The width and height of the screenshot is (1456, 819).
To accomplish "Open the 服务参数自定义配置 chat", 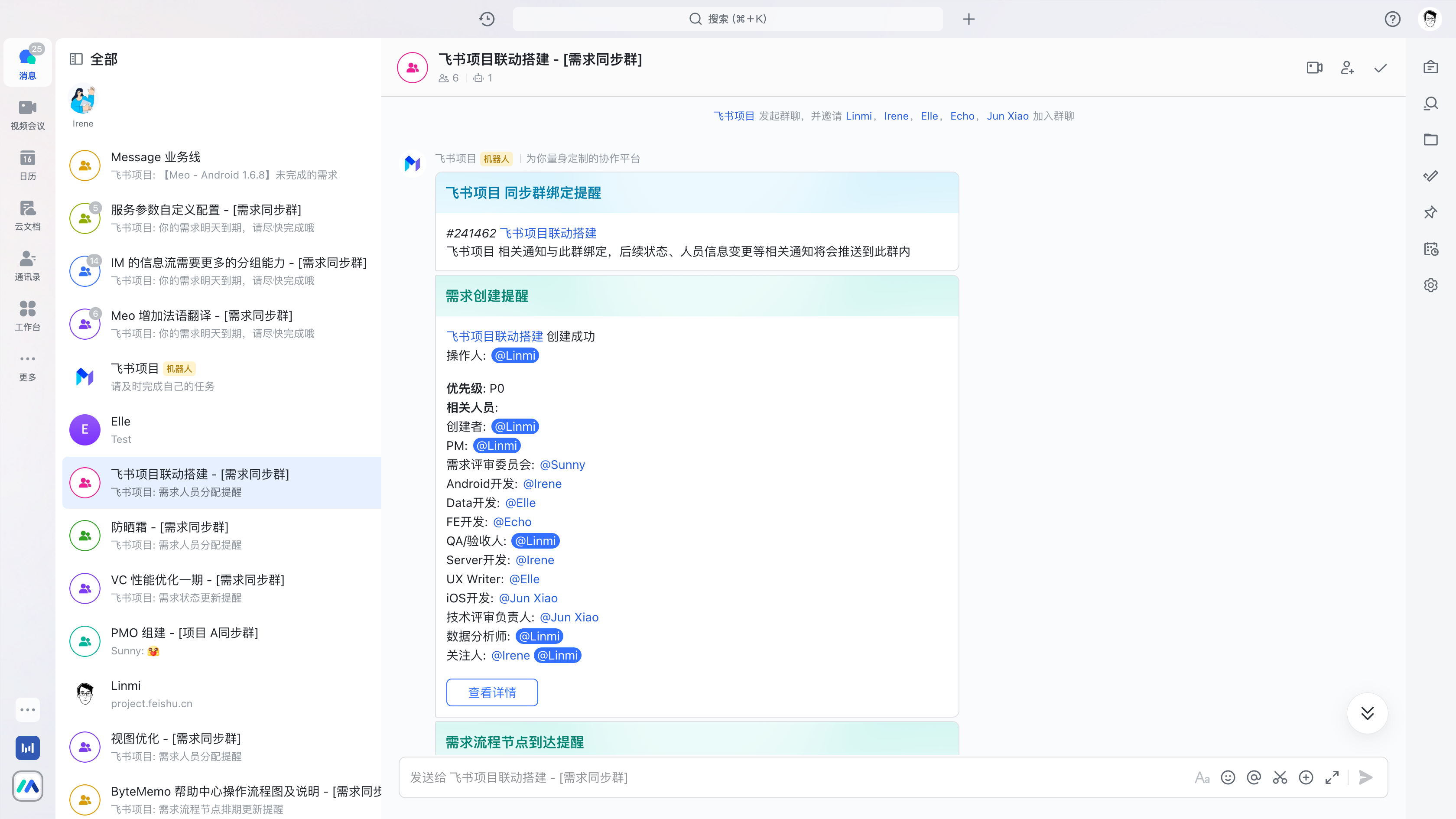I will [x=222, y=218].
